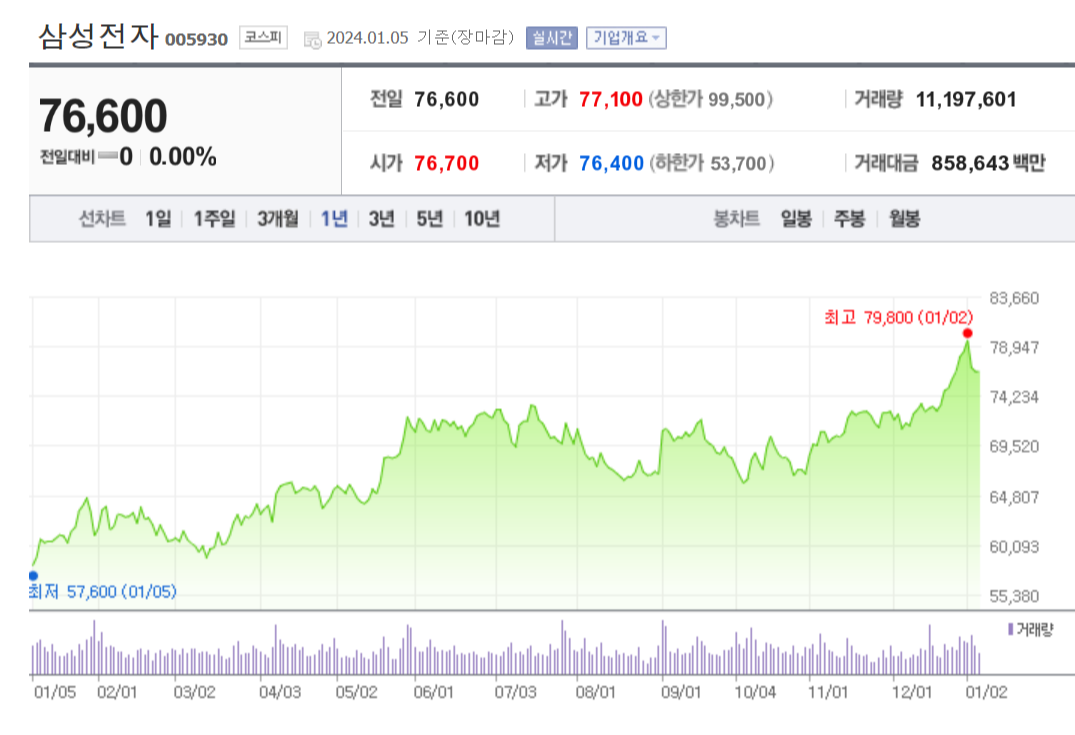Open the 기업개요 dropdown
This screenshot has width=1075, height=735.
coord(626,38)
